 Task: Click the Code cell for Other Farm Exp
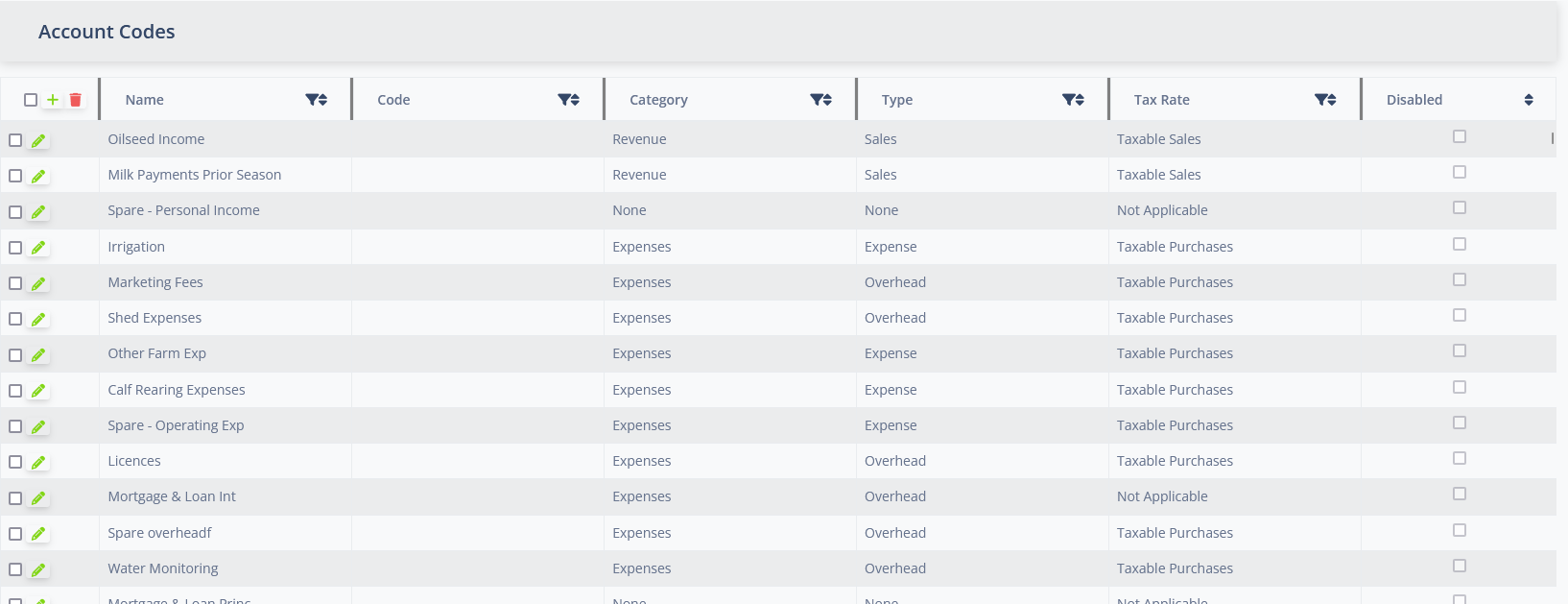click(477, 353)
